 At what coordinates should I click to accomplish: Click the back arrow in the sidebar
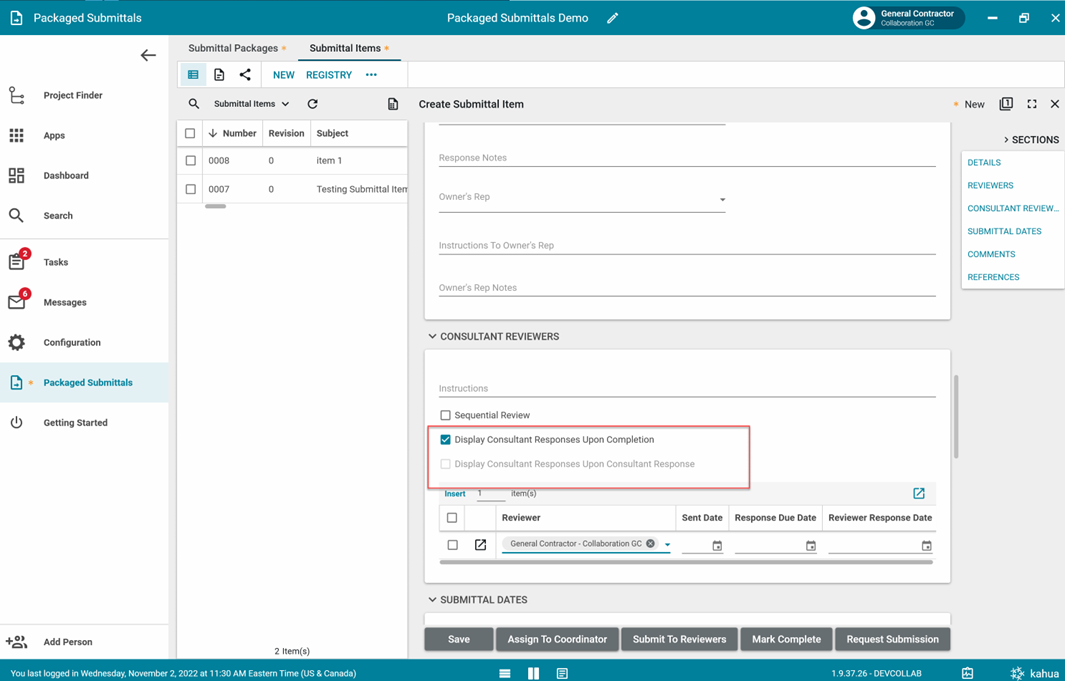point(148,56)
